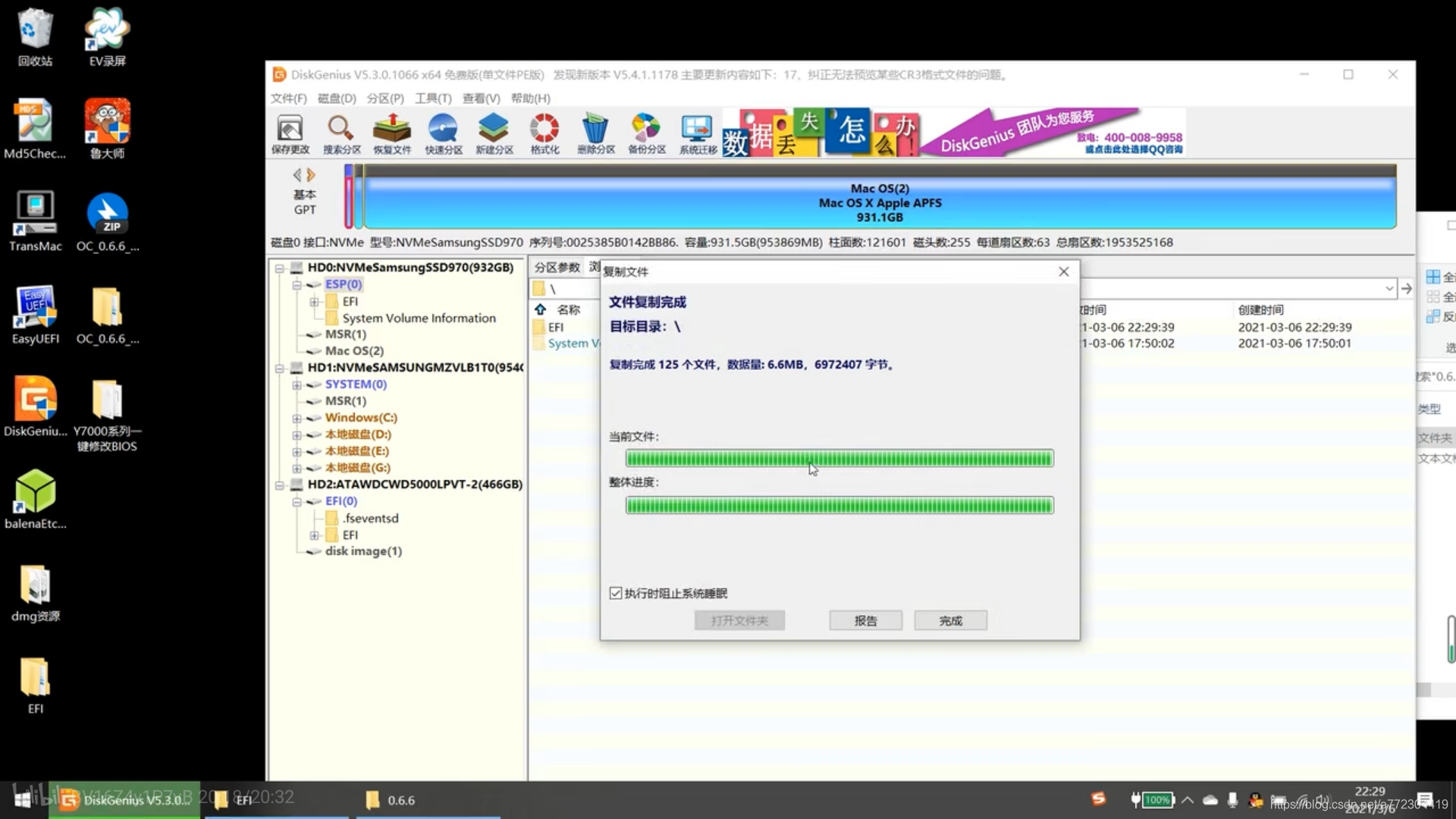The image size is (1456, 819).
Task: Open OC_0.6.6 zip file on desktop
Action: click(x=107, y=221)
